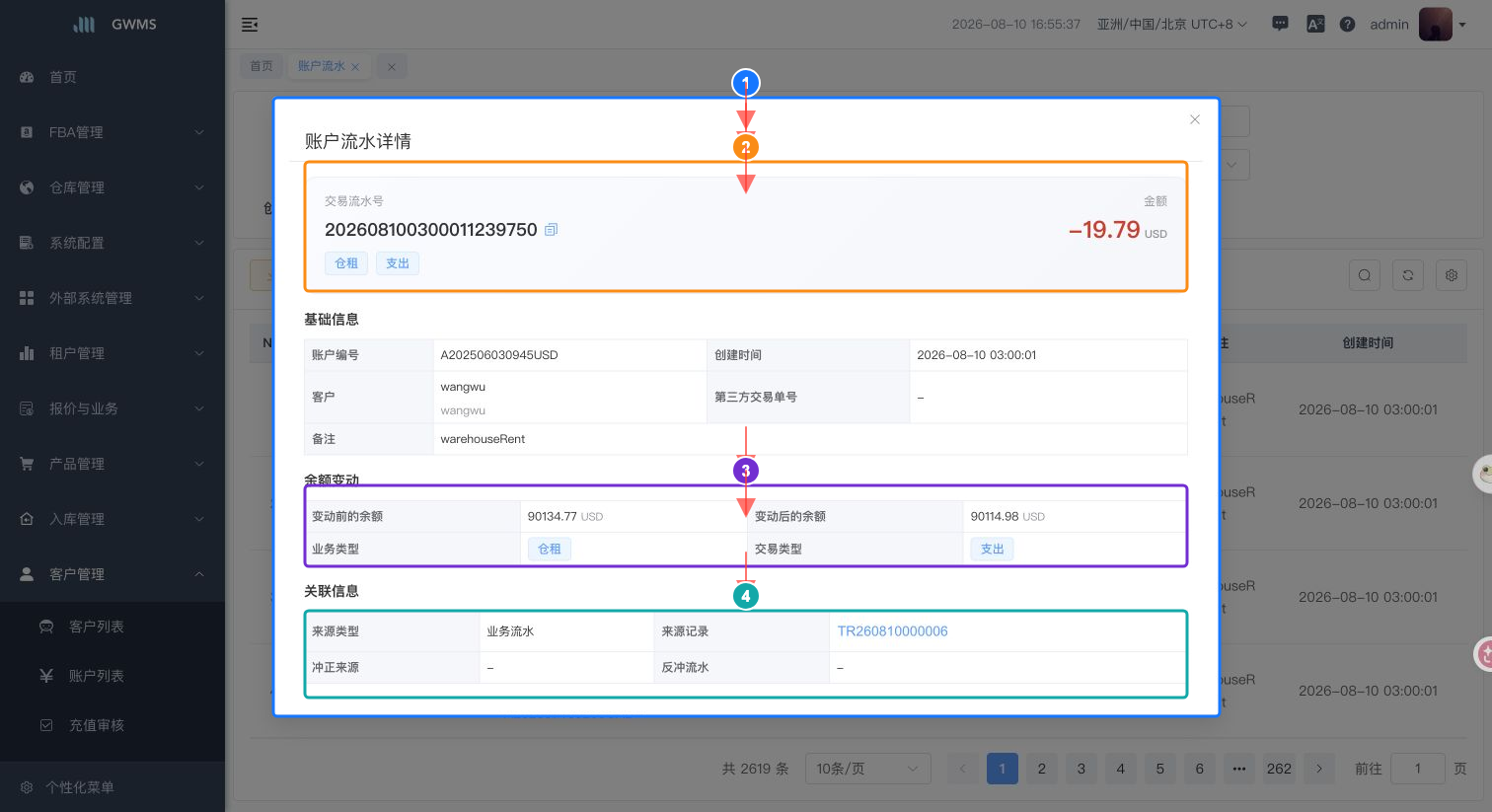Open 账户列表 submenu item
The height and width of the screenshot is (812, 1492).
[112, 676]
